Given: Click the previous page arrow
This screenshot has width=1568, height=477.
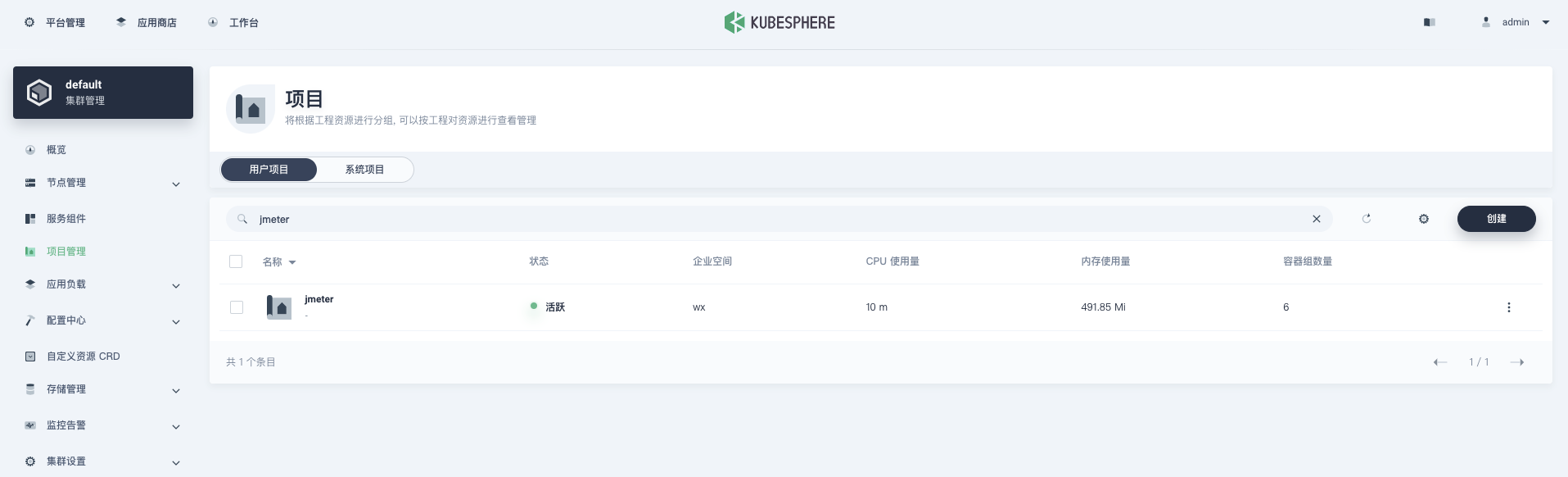Looking at the screenshot, I should click(x=1440, y=362).
